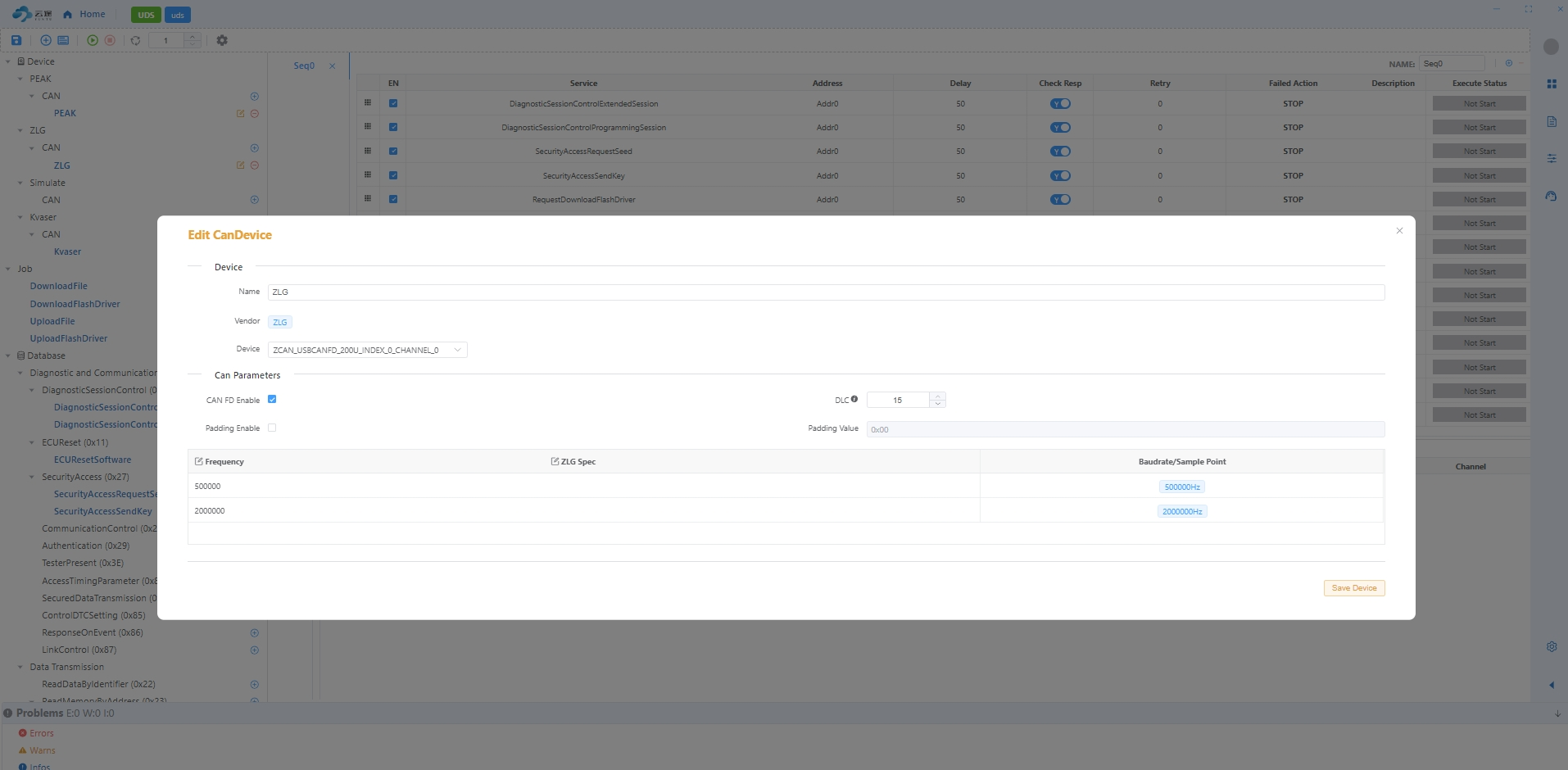
Task: Uncheck EN for SecurityAccessRequestSeed row
Action: 393,151
